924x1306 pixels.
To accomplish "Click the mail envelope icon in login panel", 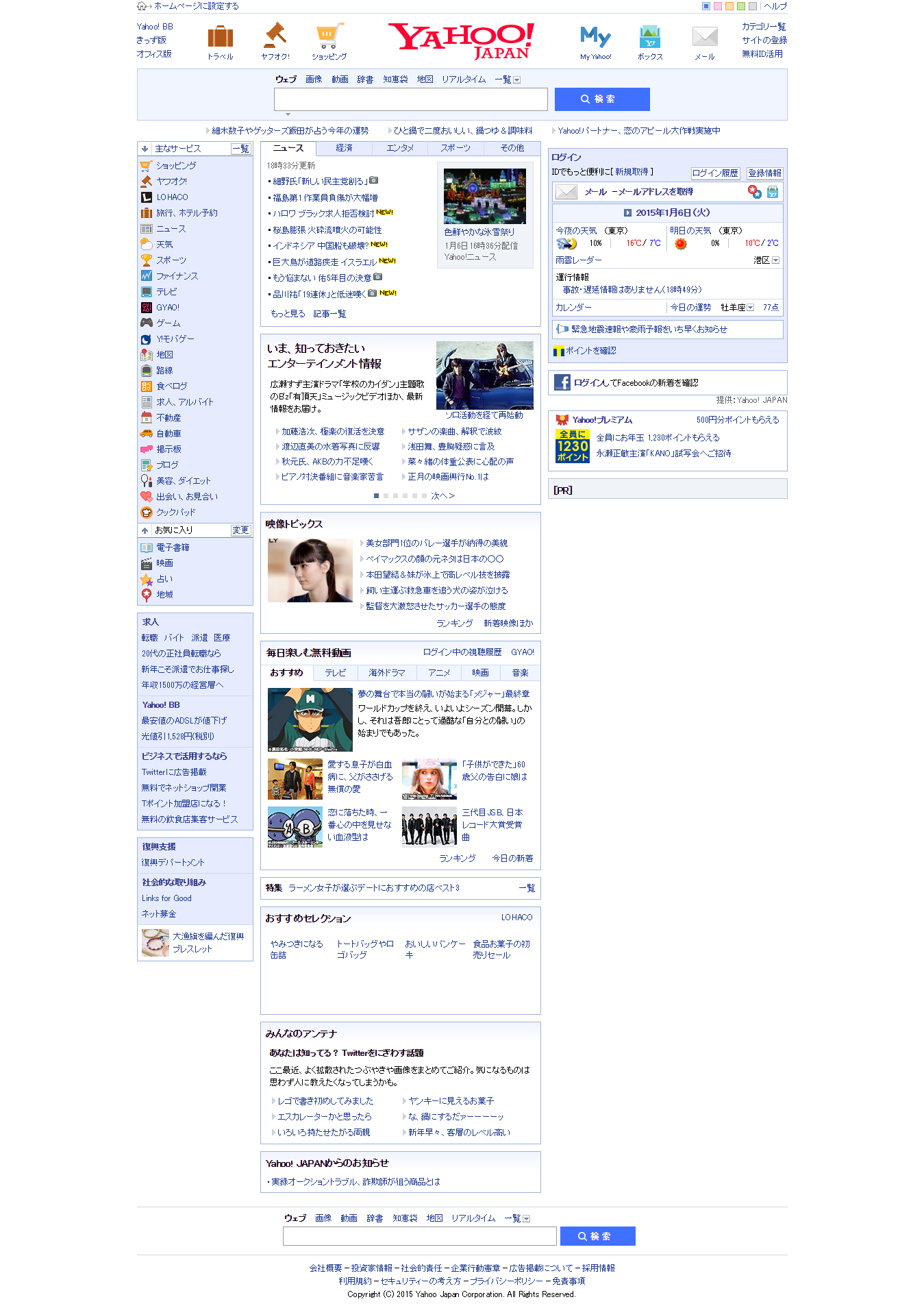I will point(566,192).
